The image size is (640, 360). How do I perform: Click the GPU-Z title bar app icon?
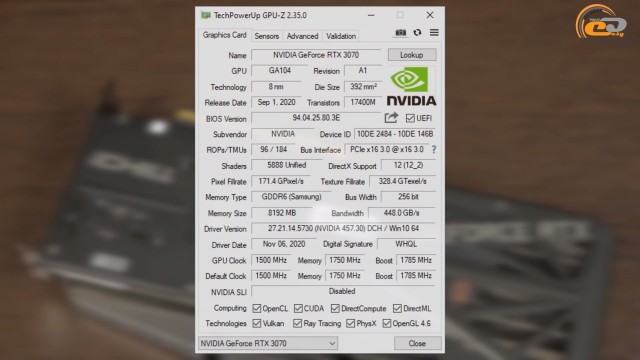(x=206, y=16)
